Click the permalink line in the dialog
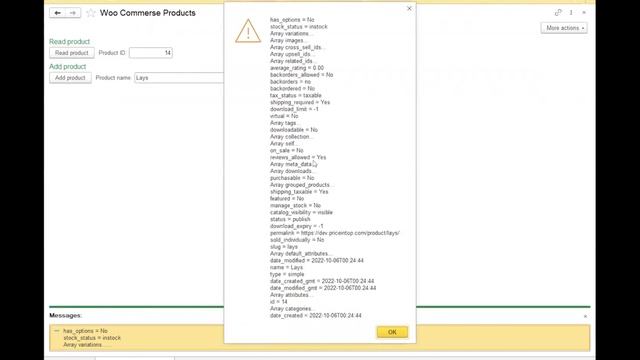The height and width of the screenshot is (360, 640). pyautogui.click(x=335, y=233)
